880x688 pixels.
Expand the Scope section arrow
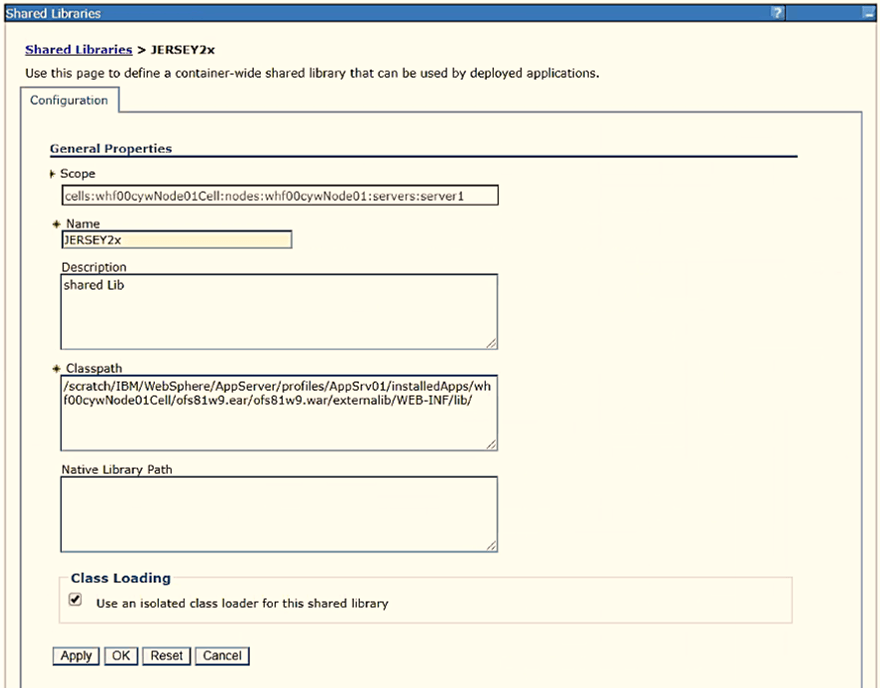click(x=53, y=174)
